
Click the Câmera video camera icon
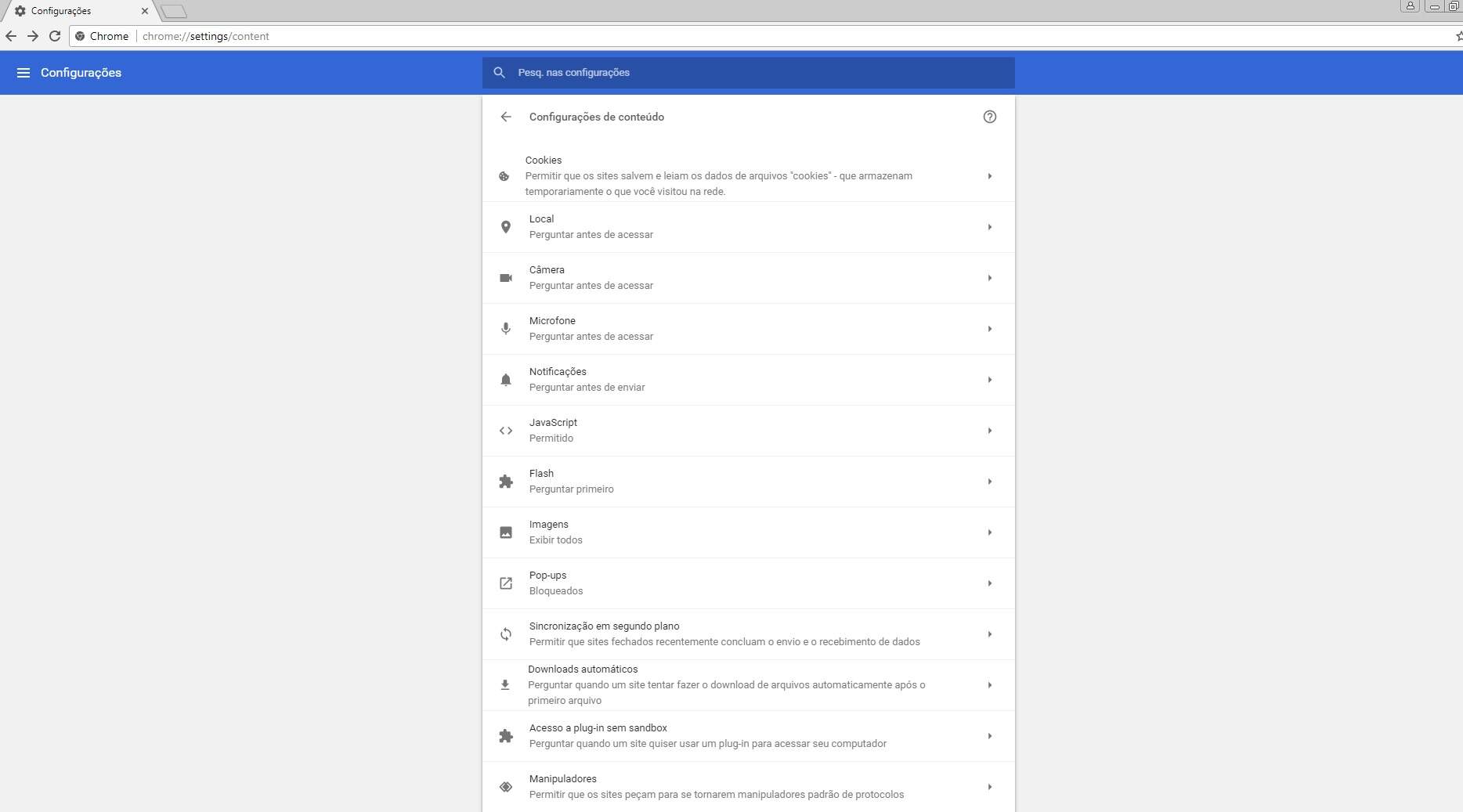tap(506, 278)
